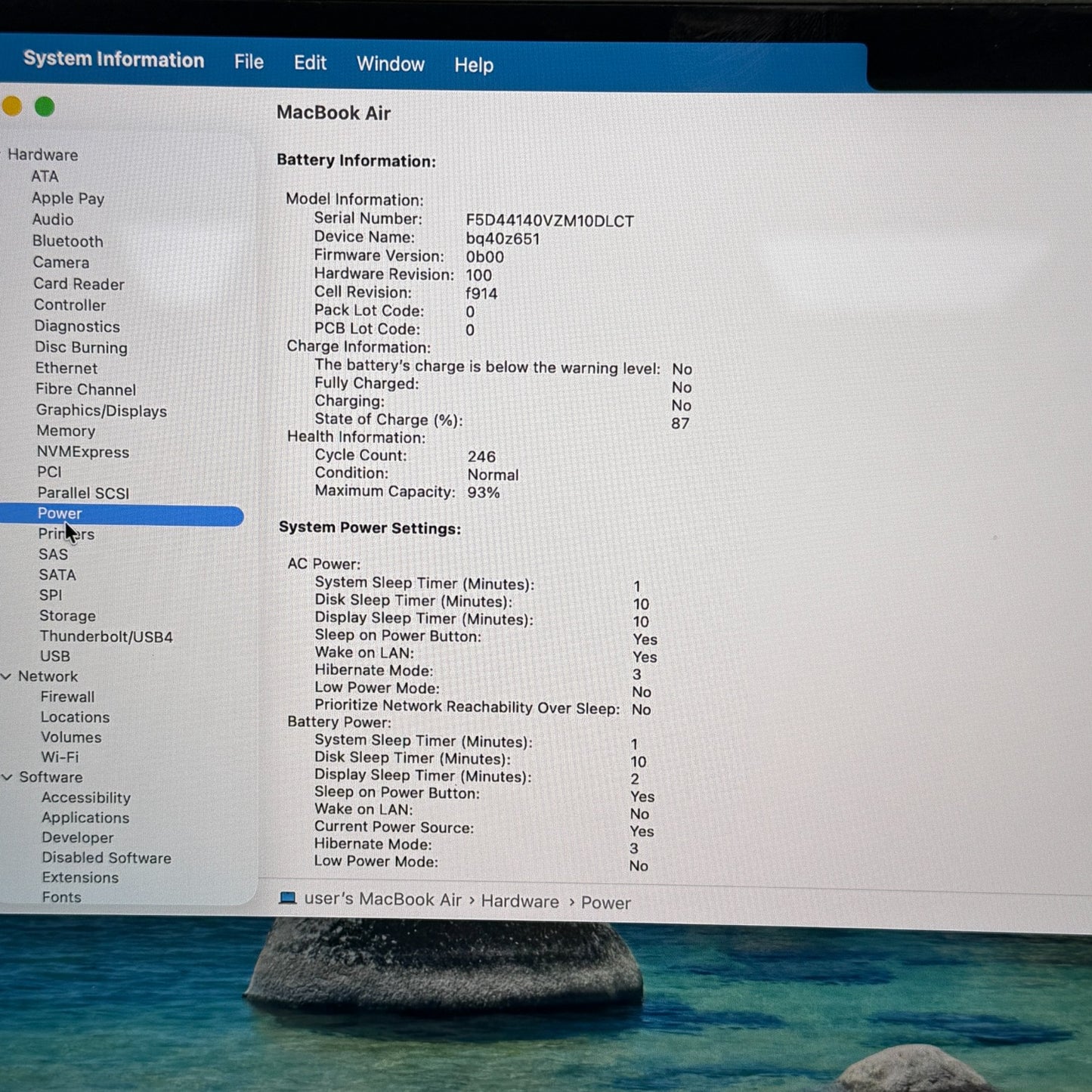Click the laptop icon in the path bar
This screenshot has width=1092, height=1092.
click(x=287, y=898)
